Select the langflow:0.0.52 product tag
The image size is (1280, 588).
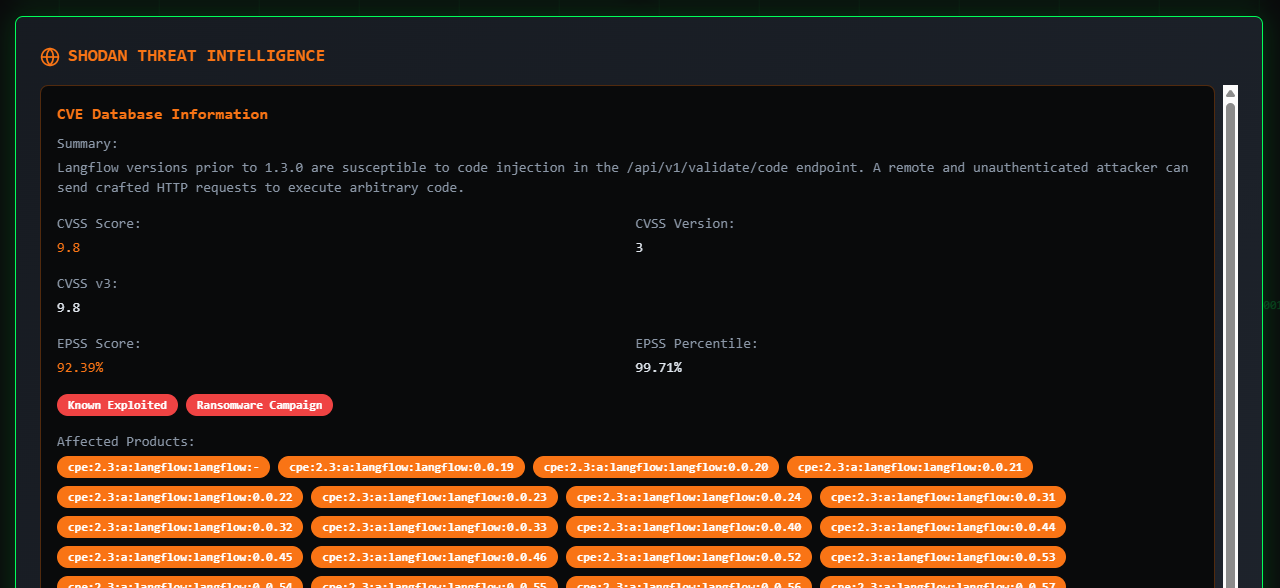click(x=689, y=557)
